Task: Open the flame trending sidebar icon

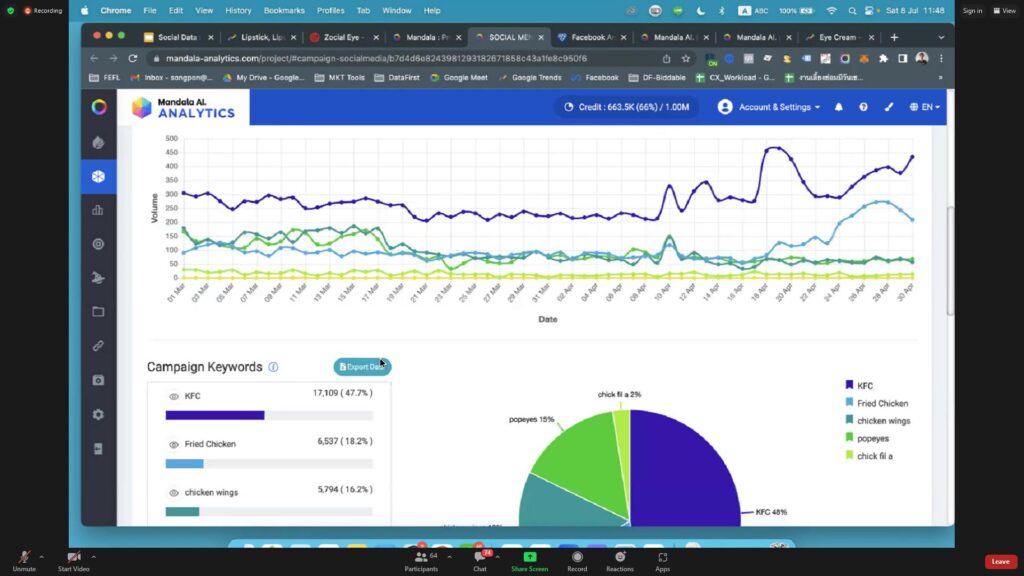Action: [x=99, y=143]
